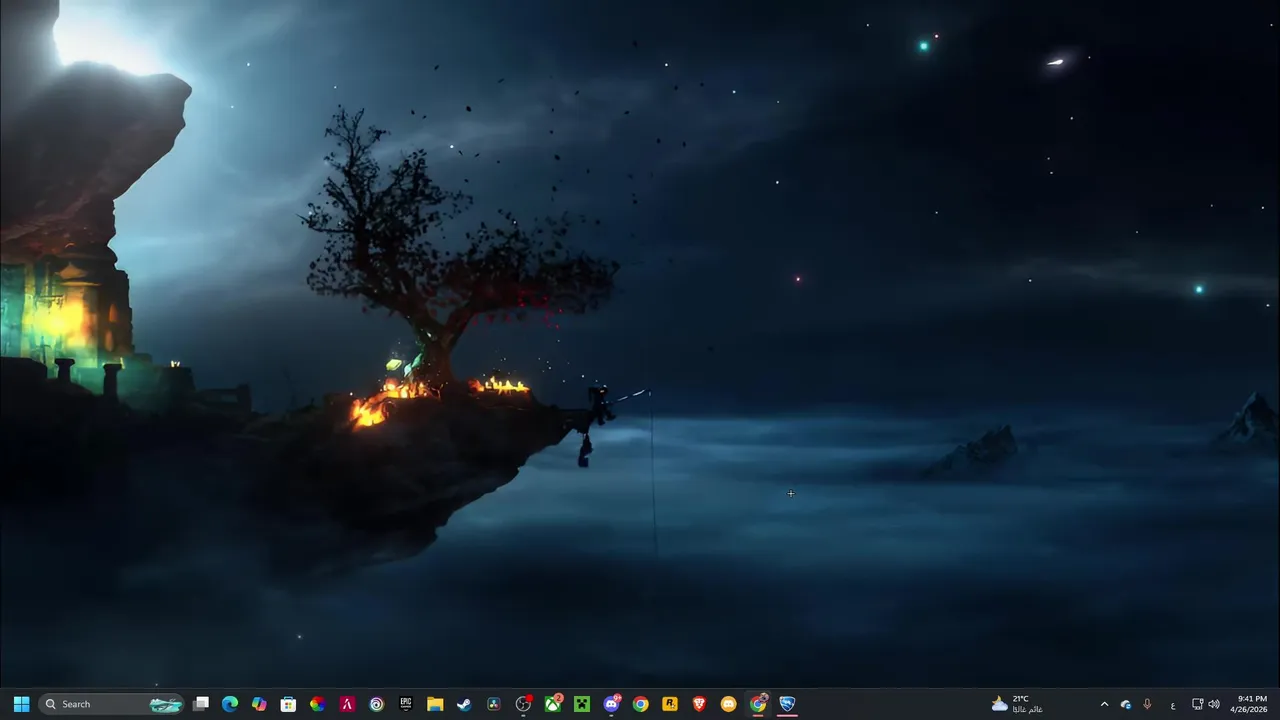Launch Minecraft from the taskbar
This screenshot has width=1280, height=720.
[582, 704]
